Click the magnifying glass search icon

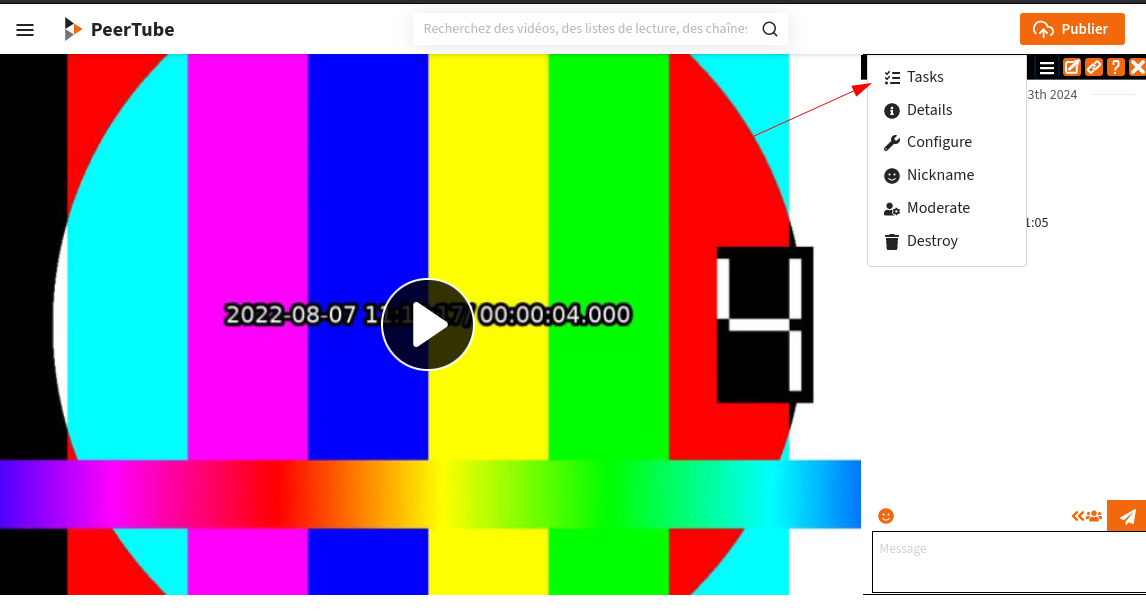(770, 29)
